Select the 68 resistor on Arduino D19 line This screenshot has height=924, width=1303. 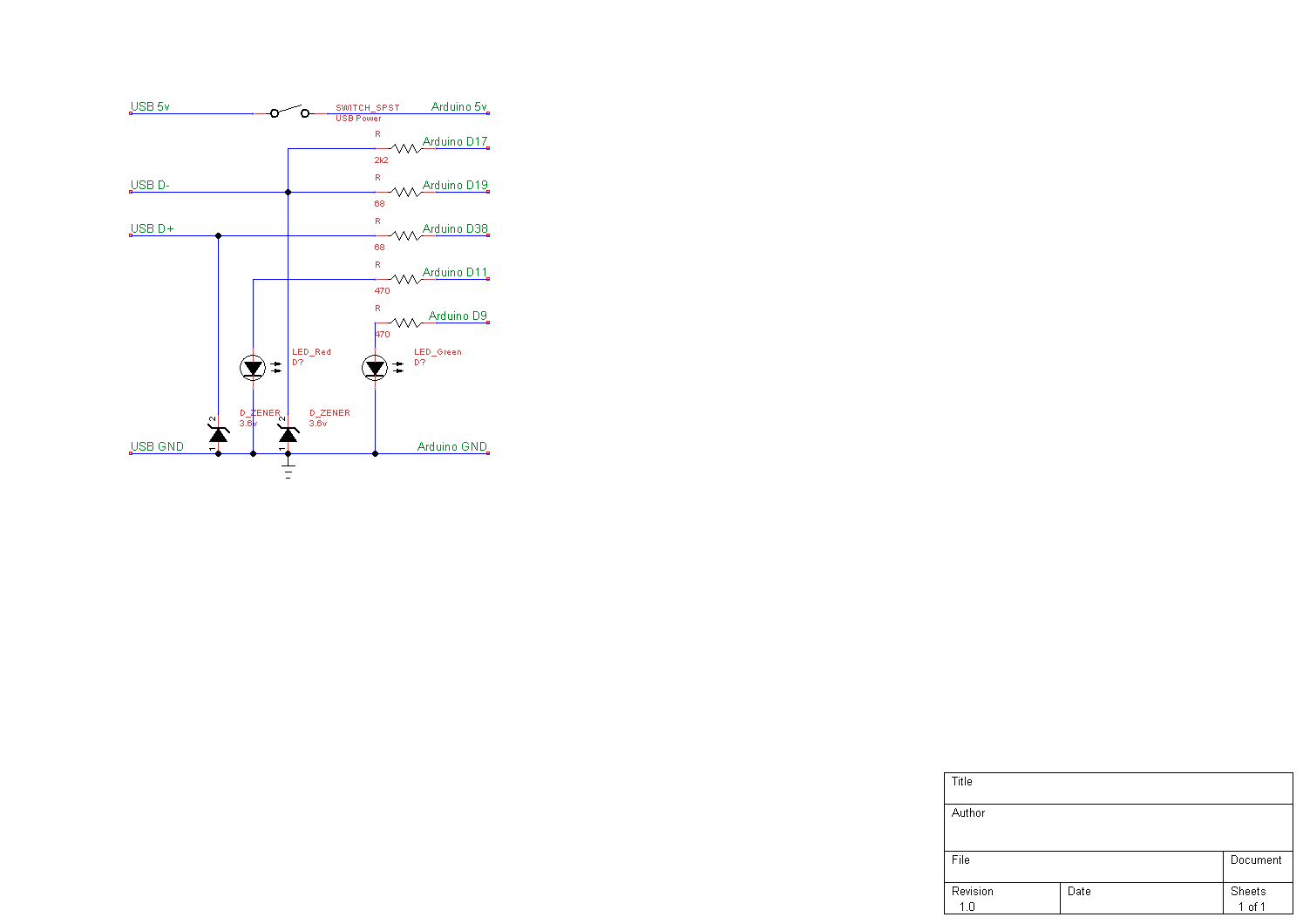tap(405, 192)
